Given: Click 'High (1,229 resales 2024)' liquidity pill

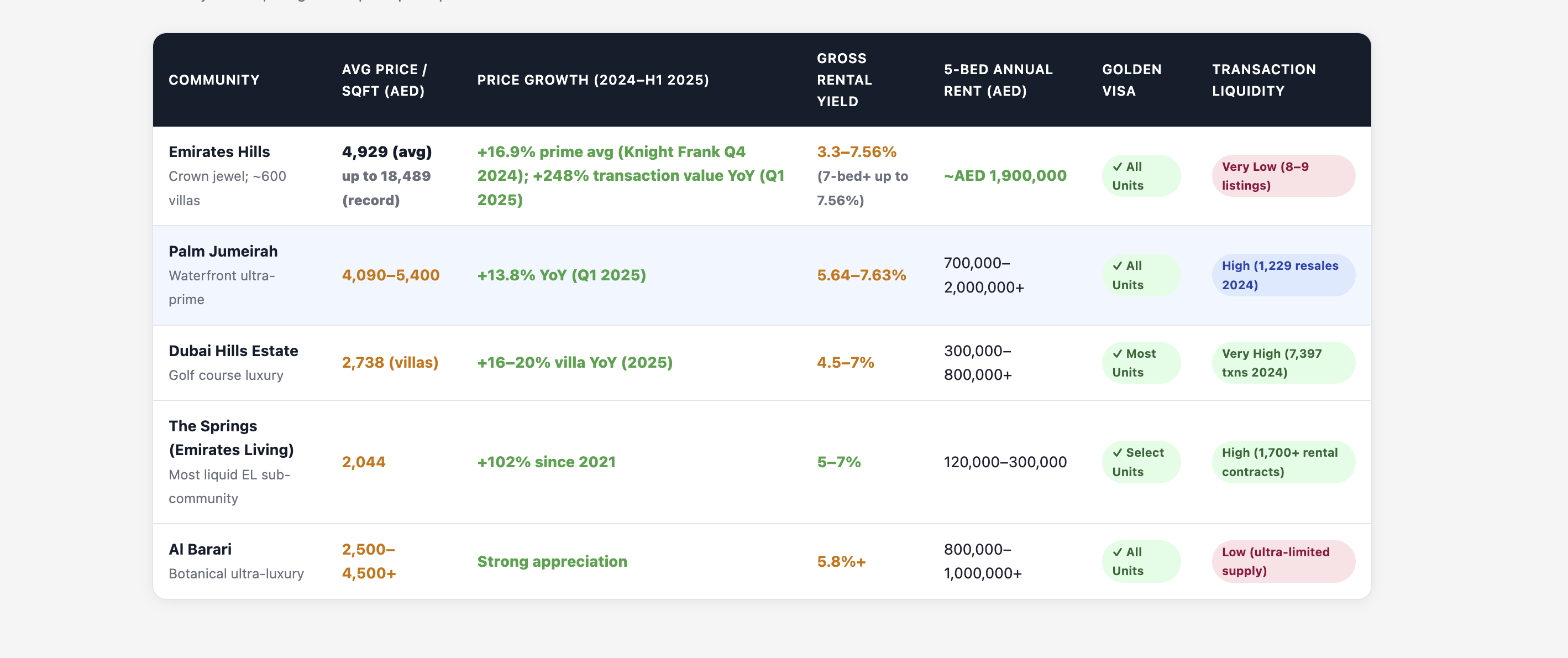Looking at the screenshot, I should click(1282, 275).
